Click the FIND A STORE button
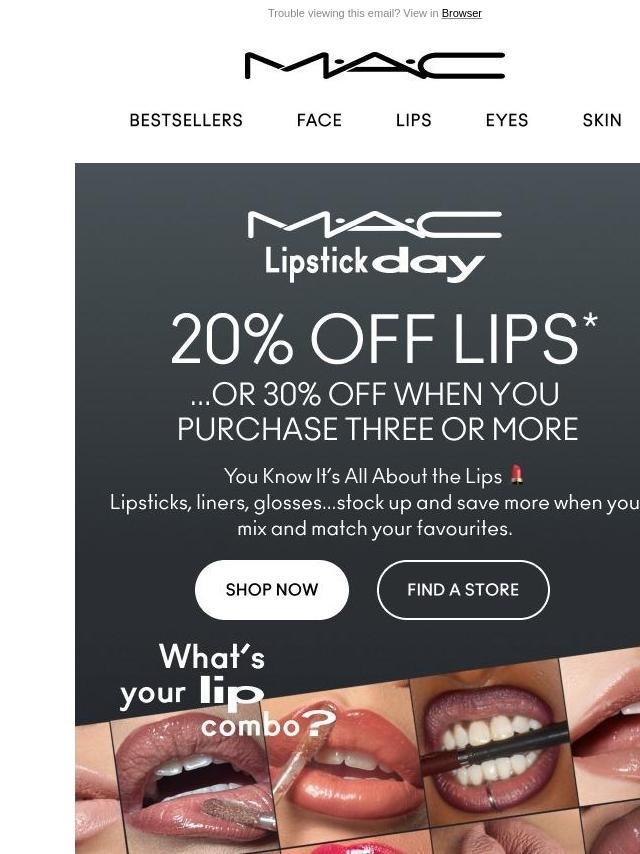 (x=463, y=590)
